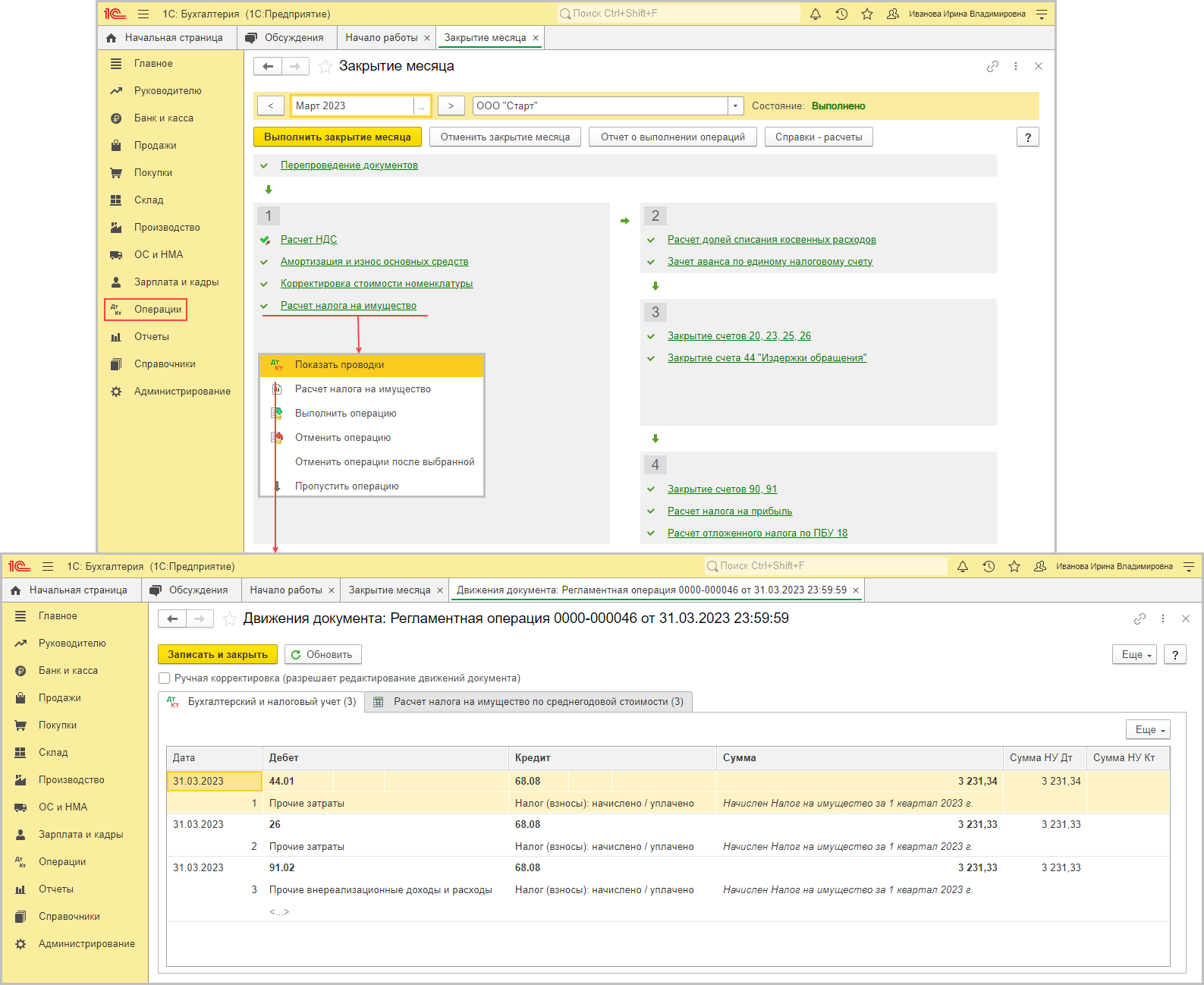Open Операции section in top sidebar
This screenshot has height=985, width=1204.
tap(146, 310)
